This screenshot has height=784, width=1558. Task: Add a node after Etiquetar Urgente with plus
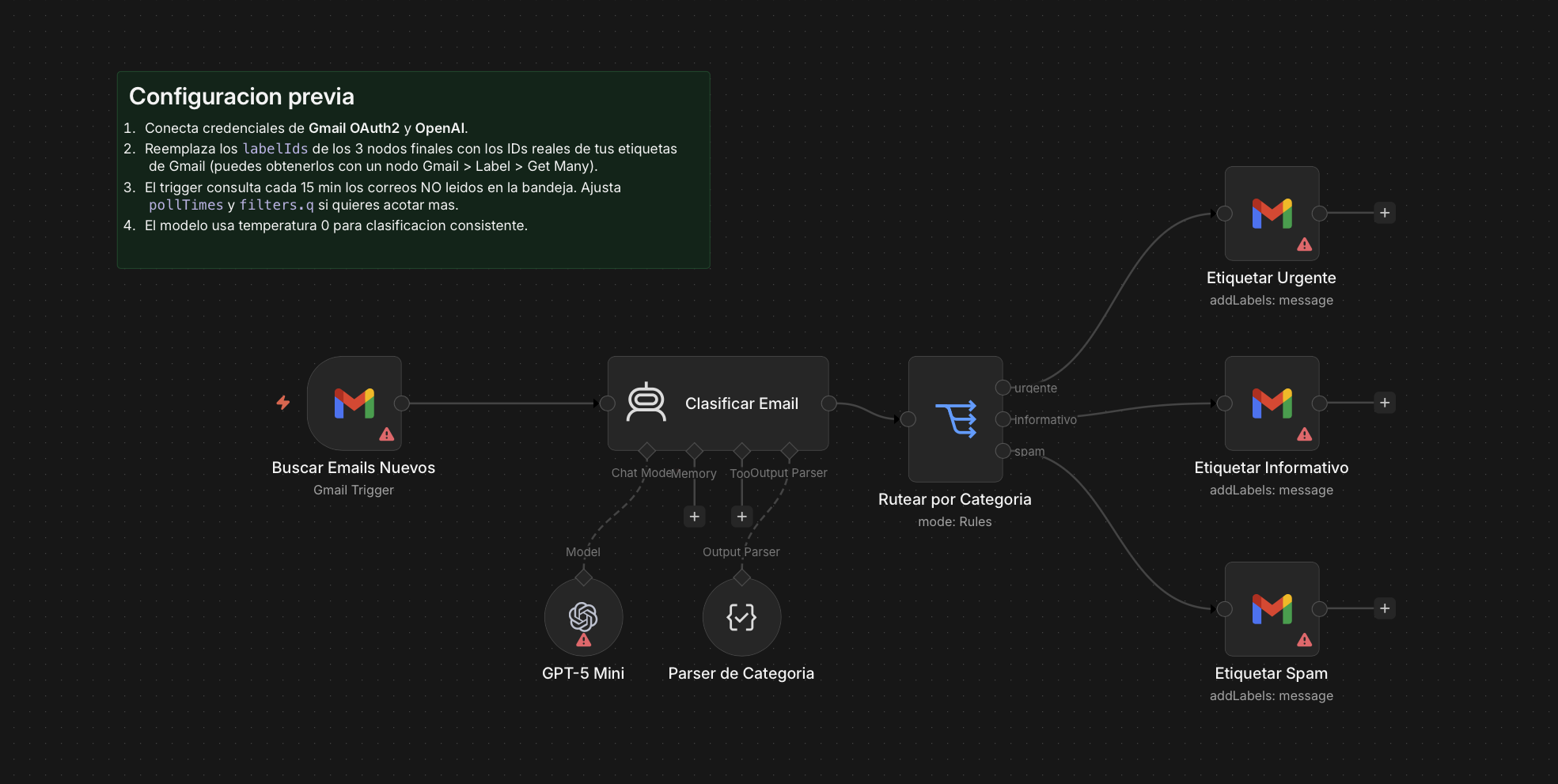[1385, 213]
